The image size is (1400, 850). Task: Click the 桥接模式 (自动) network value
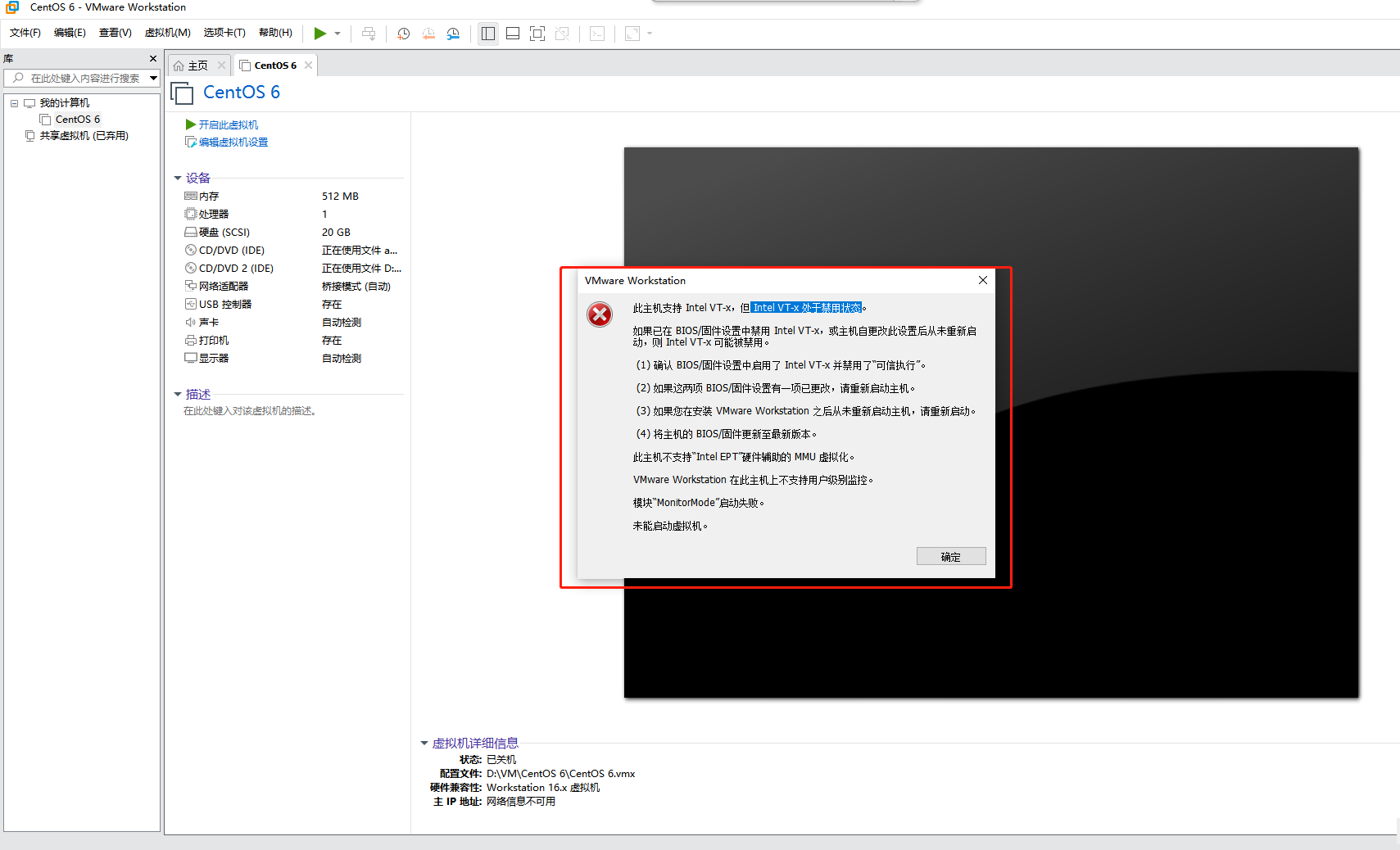coord(356,287)
